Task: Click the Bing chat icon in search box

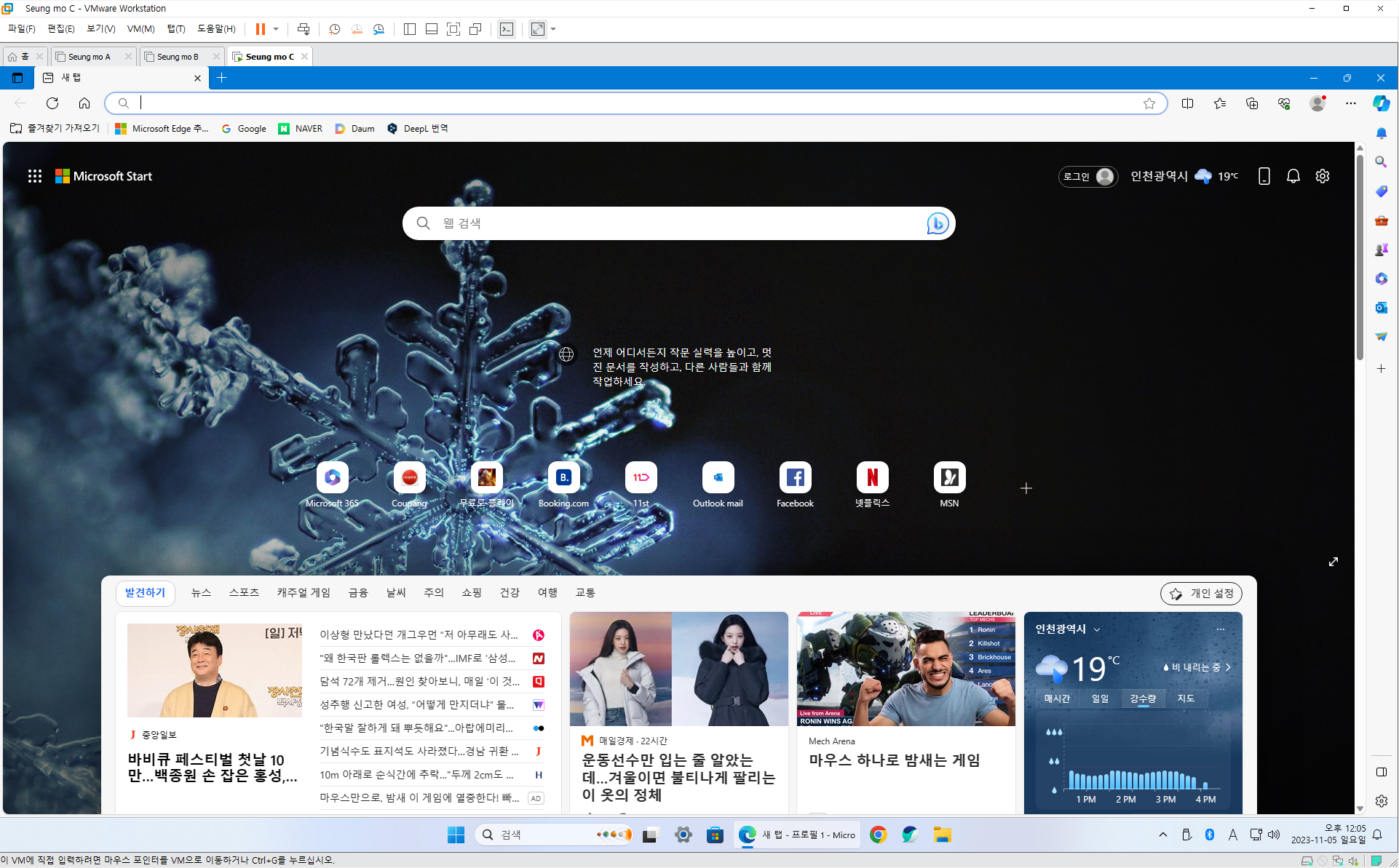Action: (937, 223)
